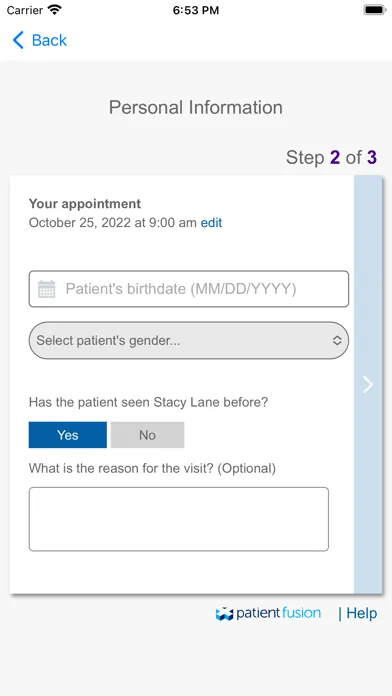This screenshot has width=392, height=696.
Task: Click the calendar icon in birthdate field
Action: [47, 289]
